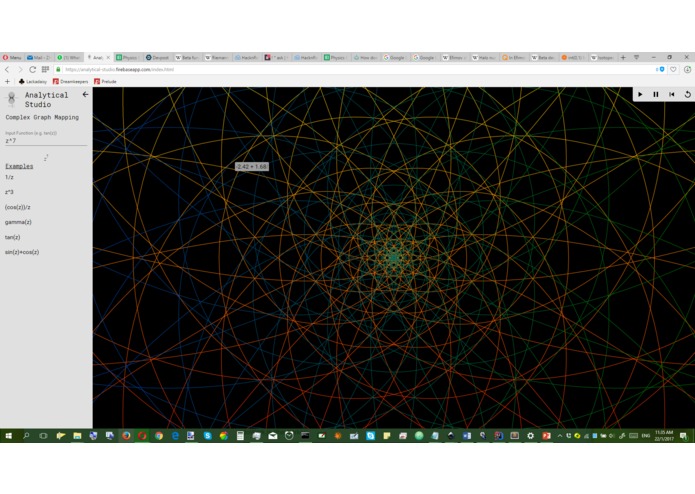Open the speed dial grid icon
This screenshot has width=695, height=494.
pos(45,70)
